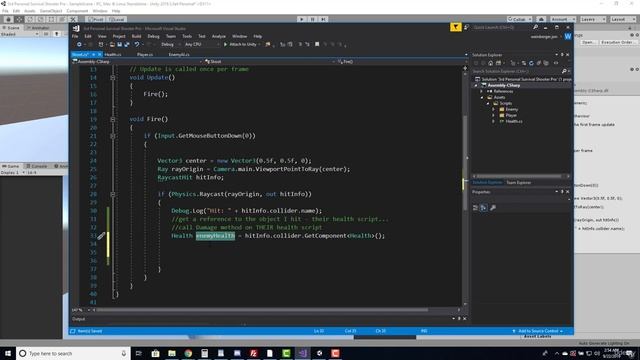Viewport: 640px width, 360px height.
Task: Click Solution Explorer Collapse All icon
Action: [x=539, y=63]
